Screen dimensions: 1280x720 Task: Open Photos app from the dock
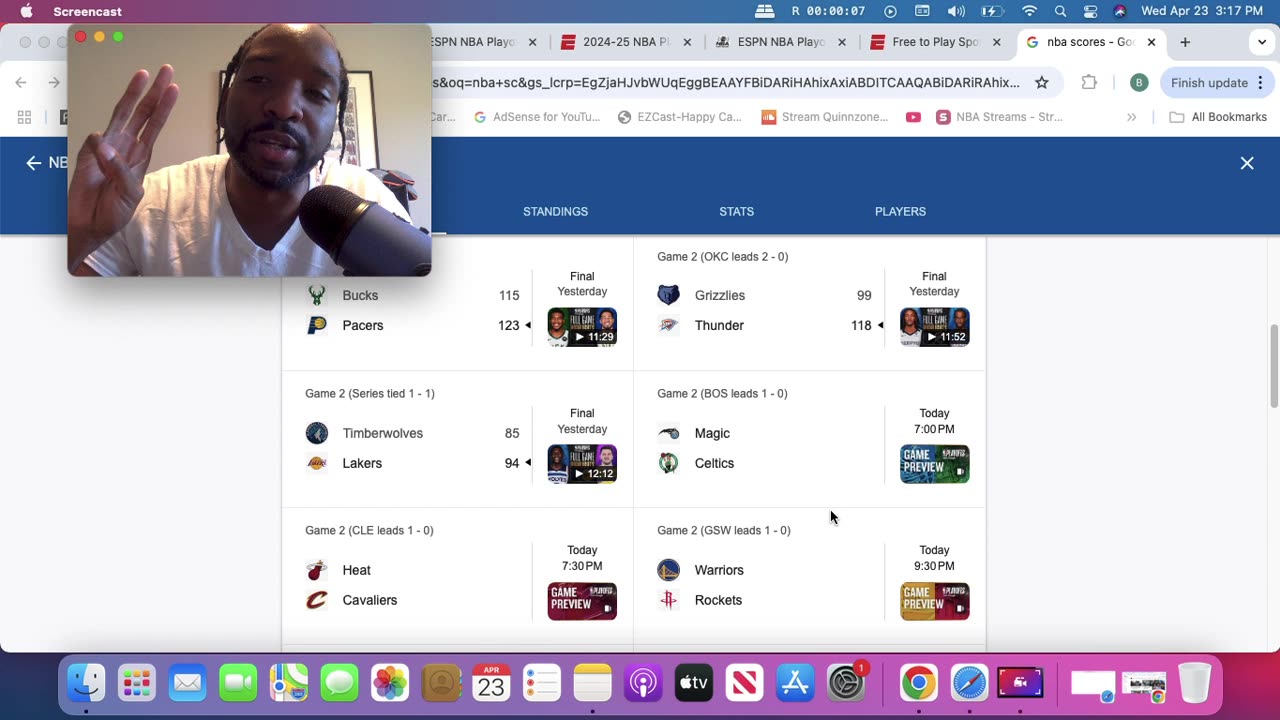[390, 684]
